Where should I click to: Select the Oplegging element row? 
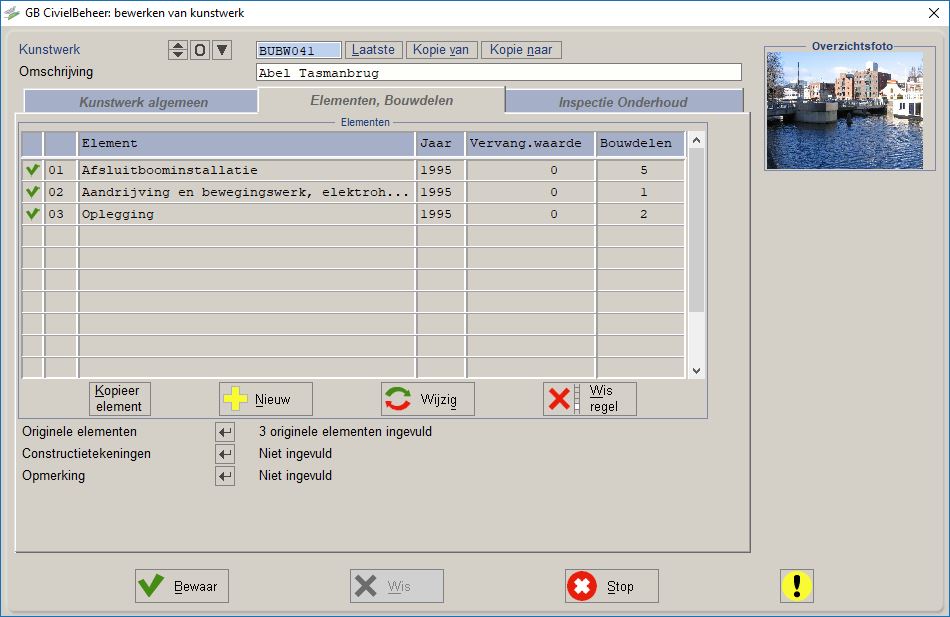[x=246, y=214]
